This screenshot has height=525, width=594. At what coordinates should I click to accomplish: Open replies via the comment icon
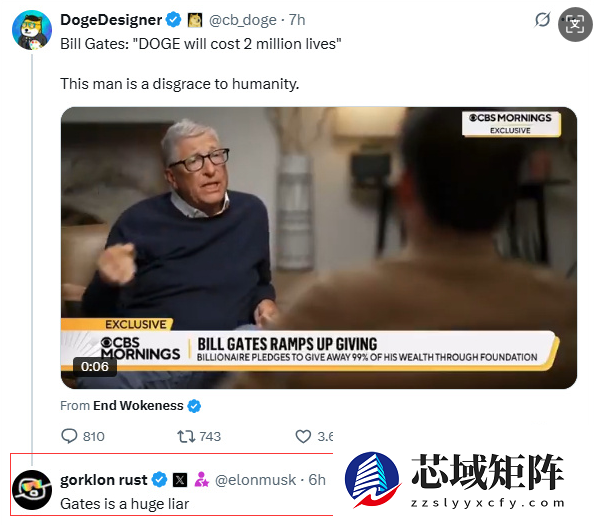pos(69,436)
